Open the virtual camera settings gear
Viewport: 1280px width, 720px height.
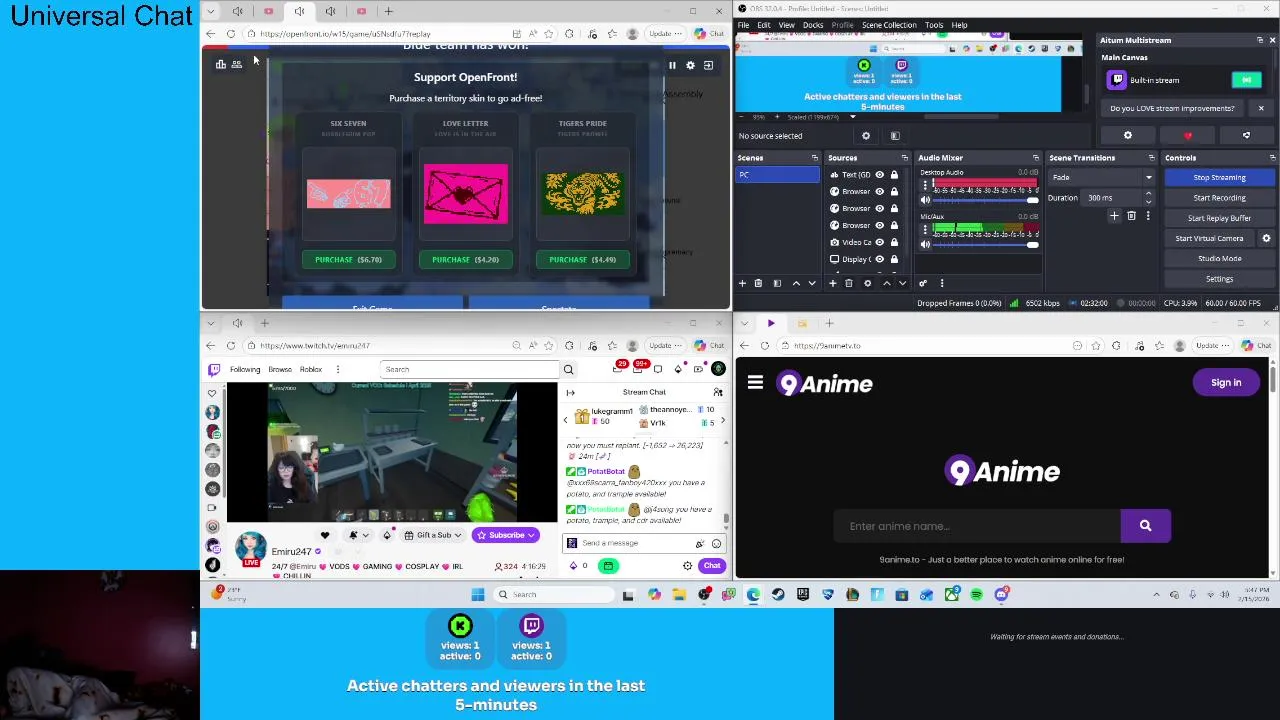[1266, 238]
